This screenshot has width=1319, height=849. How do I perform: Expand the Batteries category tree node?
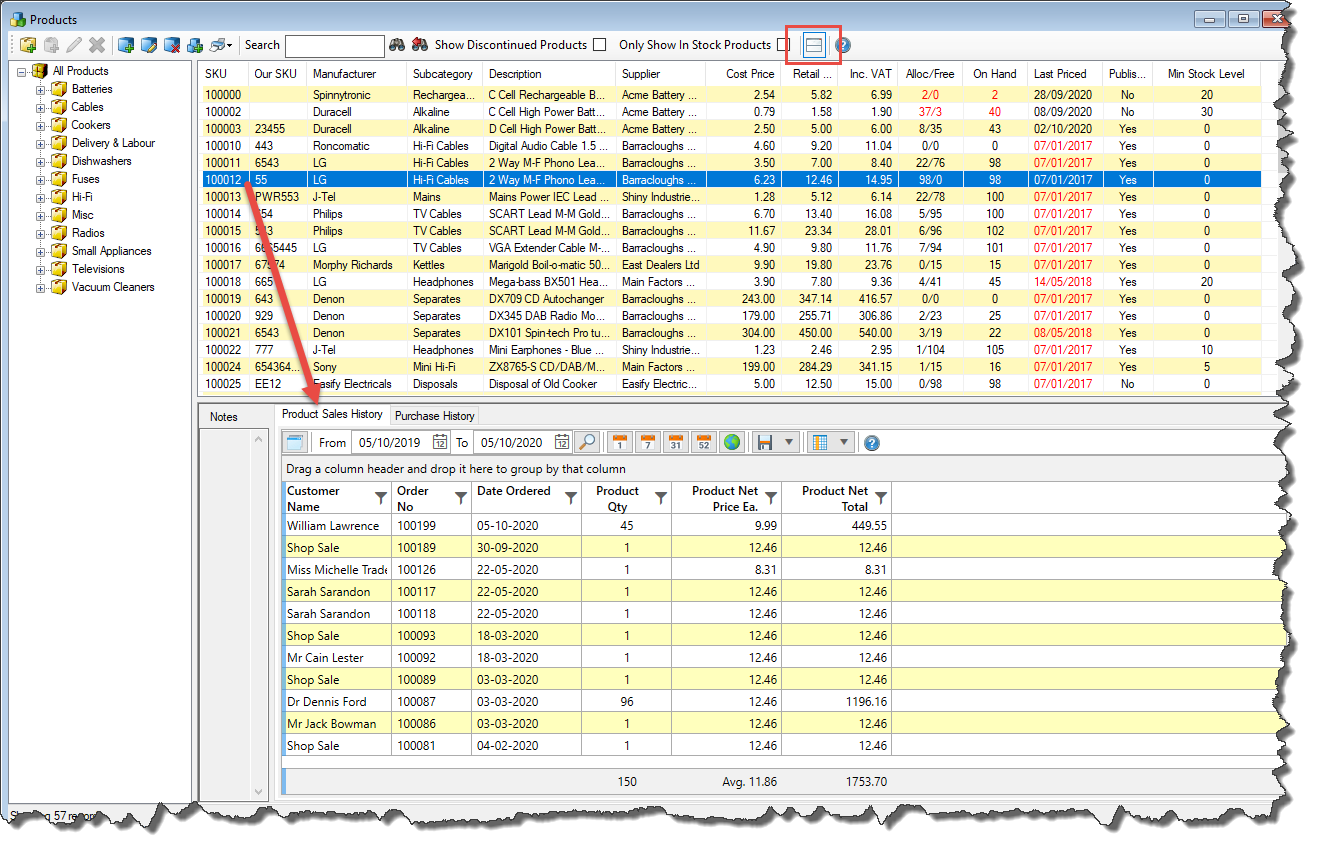[x=41, y=89]
